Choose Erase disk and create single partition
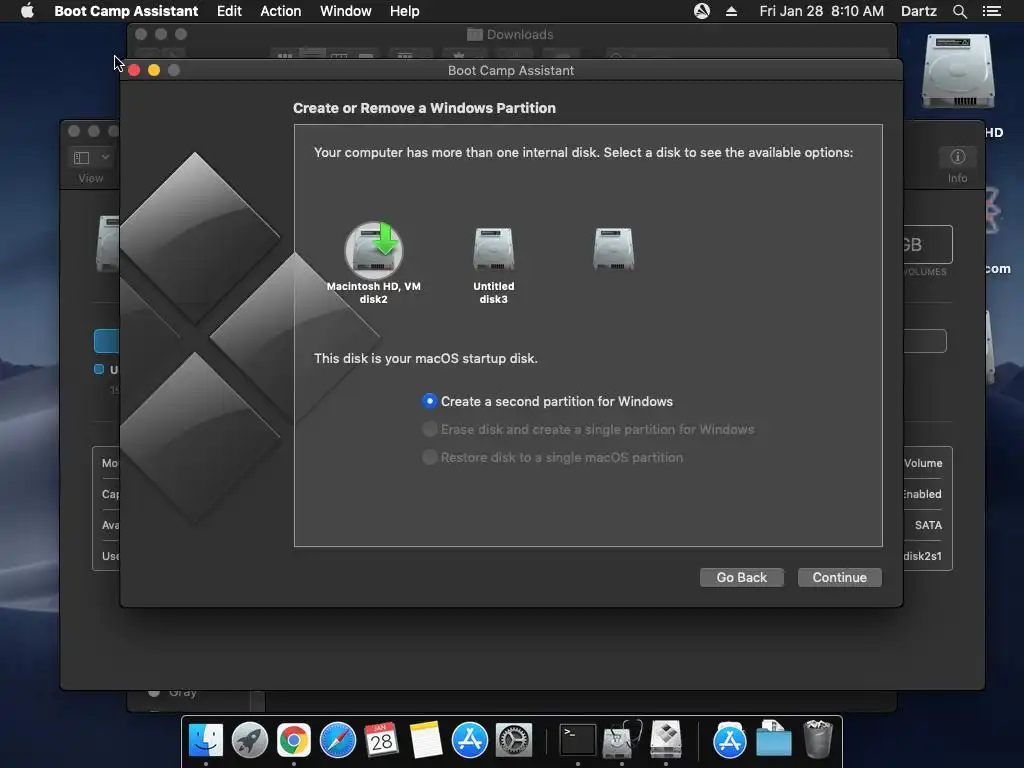Screen dimensions: 1024x768 [x=429, y=429]
